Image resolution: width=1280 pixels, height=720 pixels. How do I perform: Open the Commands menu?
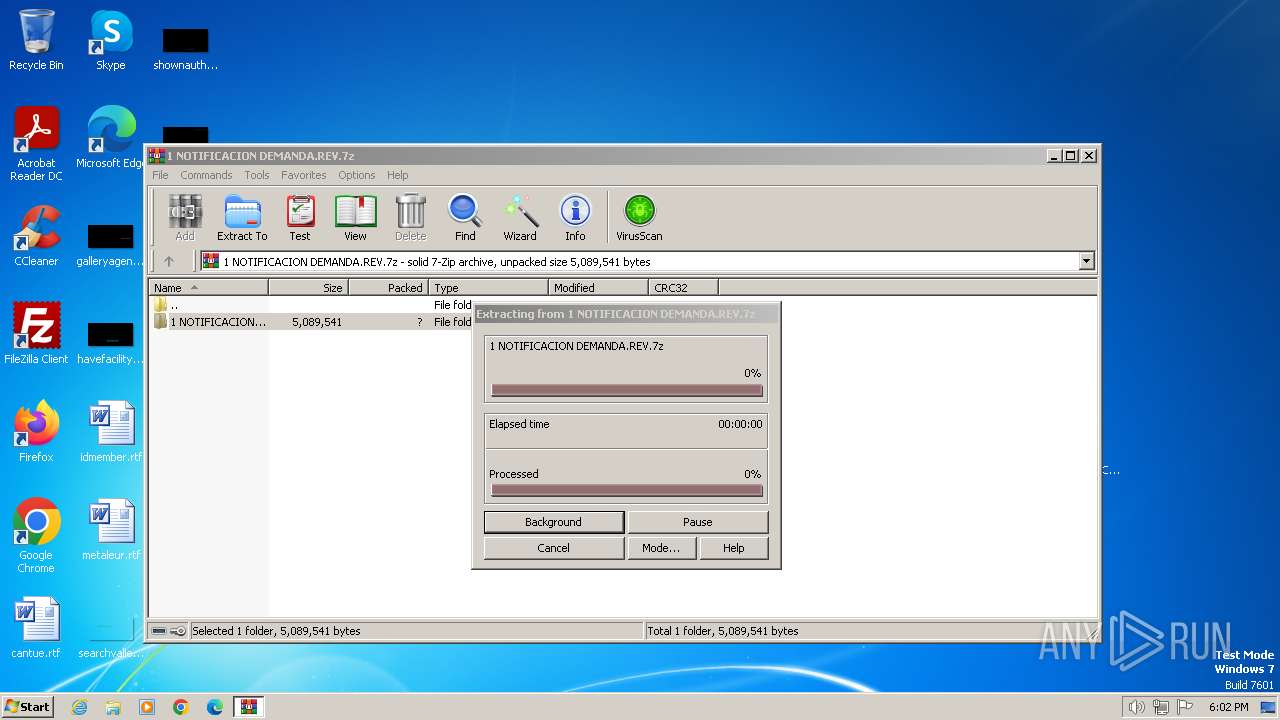(206, 175)
